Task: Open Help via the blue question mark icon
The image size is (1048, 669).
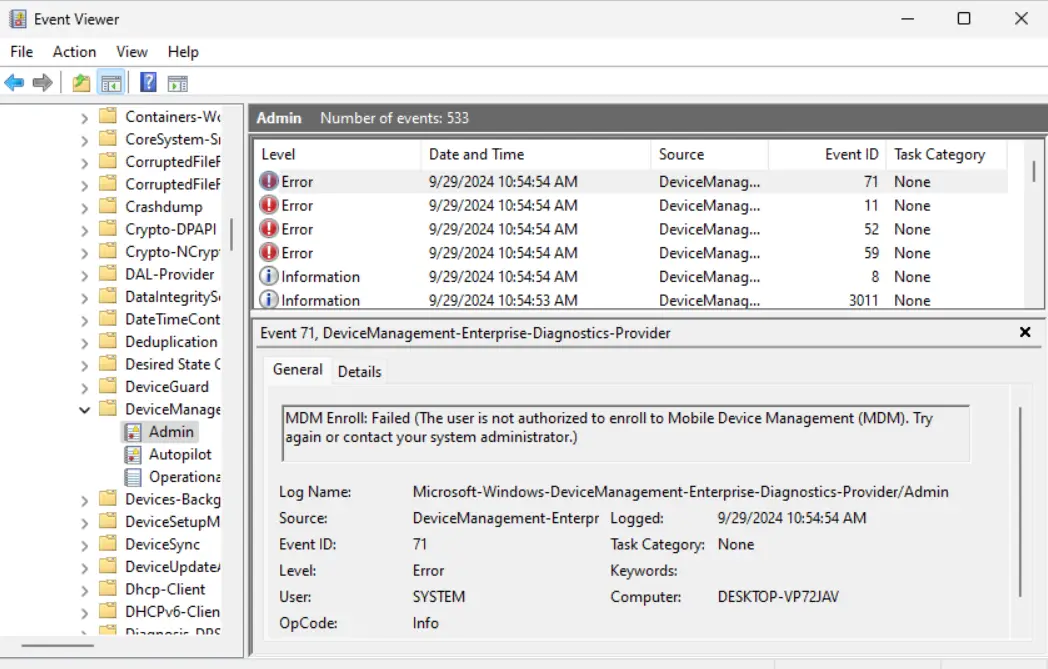Action: tap(148, 83)
